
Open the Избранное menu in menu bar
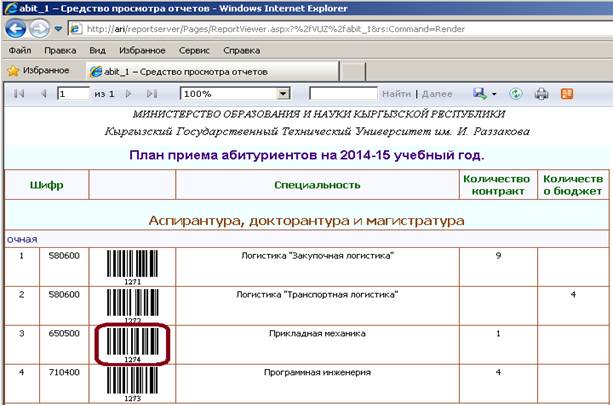142,50
